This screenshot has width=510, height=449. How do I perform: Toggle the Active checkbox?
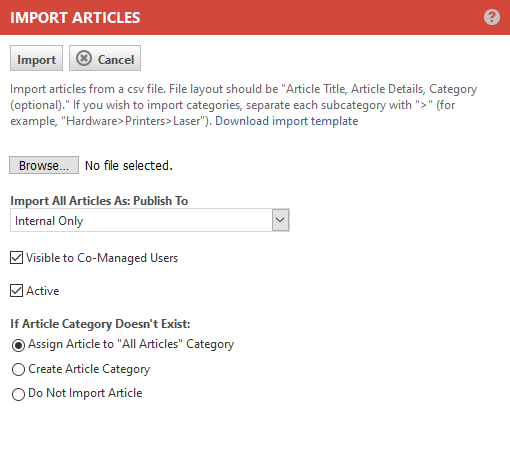(x=16, y=291)
